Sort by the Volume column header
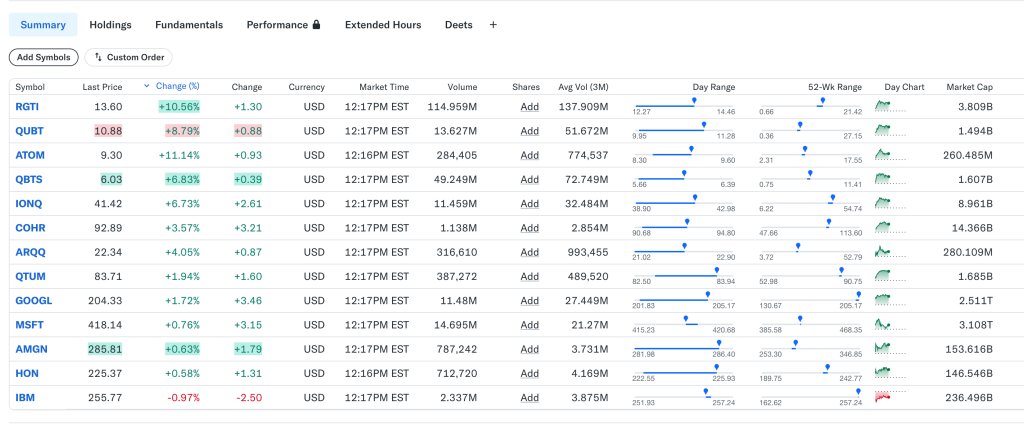The width and height of the screenshot is (1024, 432). (x=462, y=87)
